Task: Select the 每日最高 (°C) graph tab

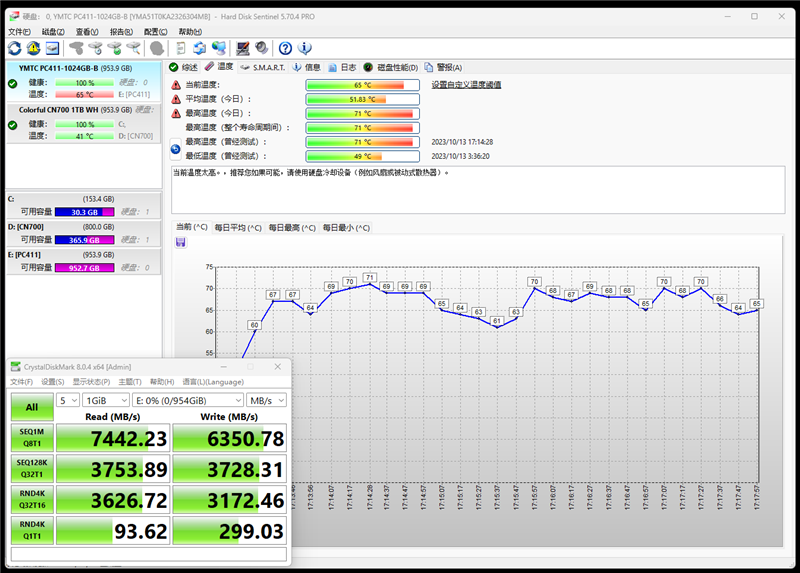Action: click(x=291, y=228)
